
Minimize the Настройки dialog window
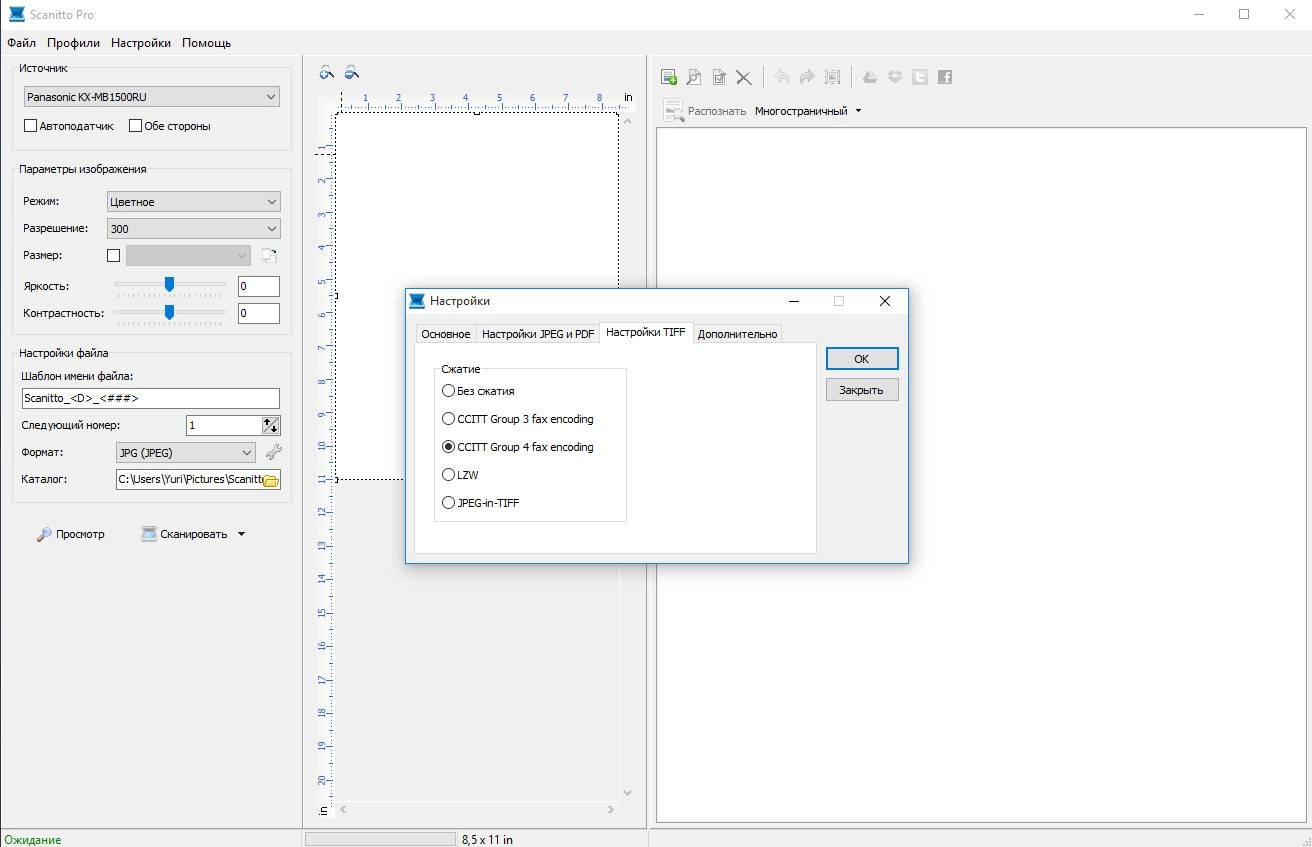(x=793, y=300)
